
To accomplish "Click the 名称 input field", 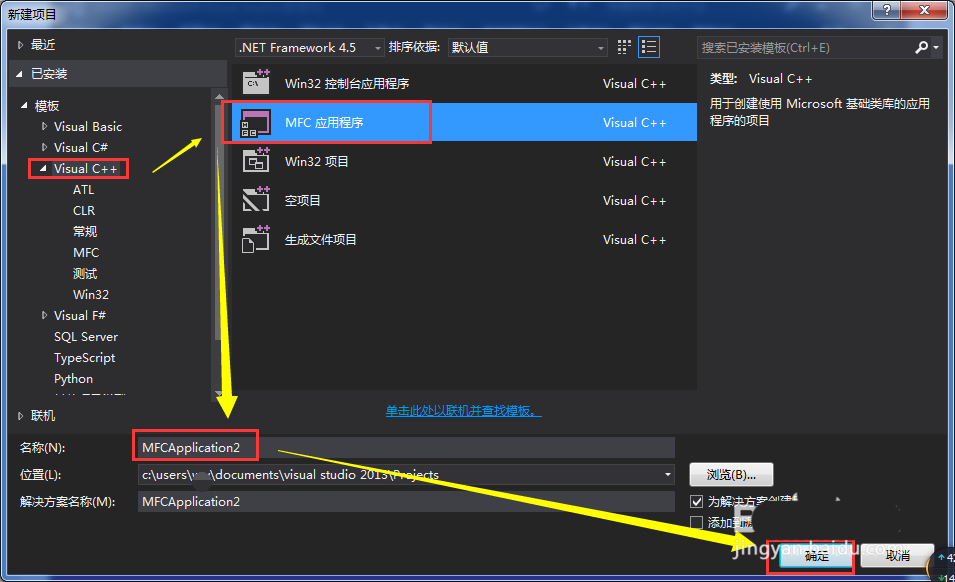I will tap(406, 447).
